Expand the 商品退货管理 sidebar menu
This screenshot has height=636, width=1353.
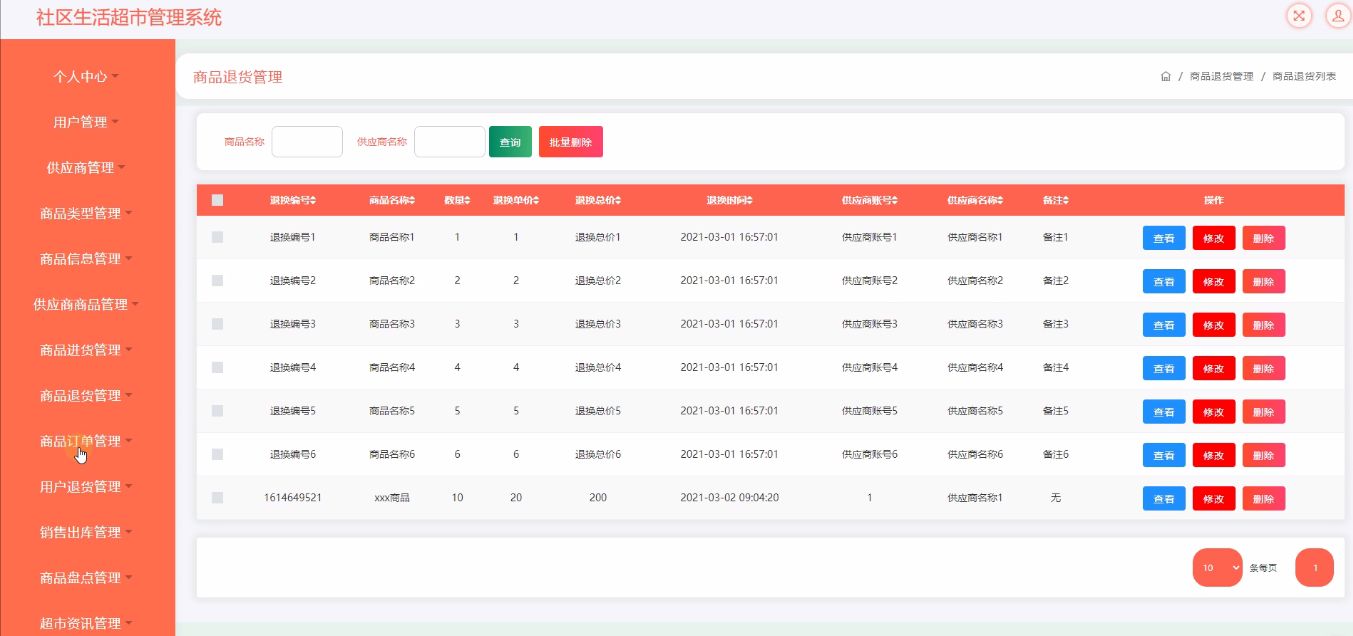pyautogui.click(x=87, y=395)
